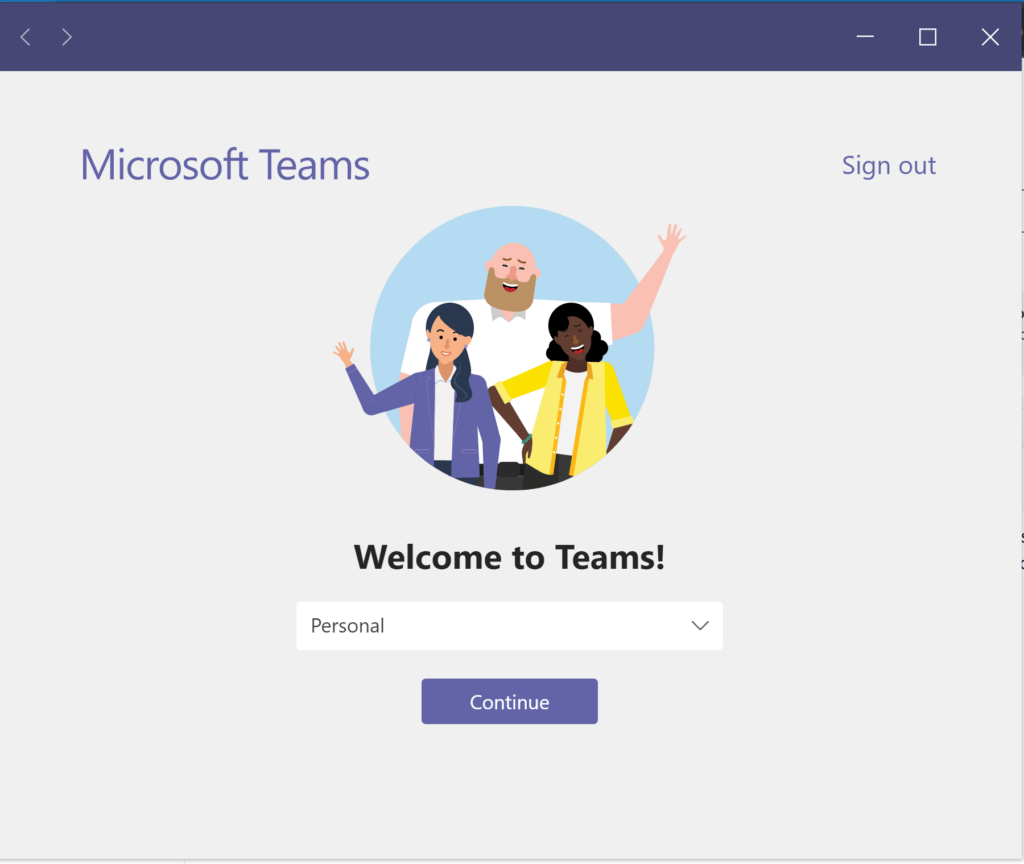Sign out of Microsoft Teams
Screen dimensions: 1024x864
tap(888, 165)
